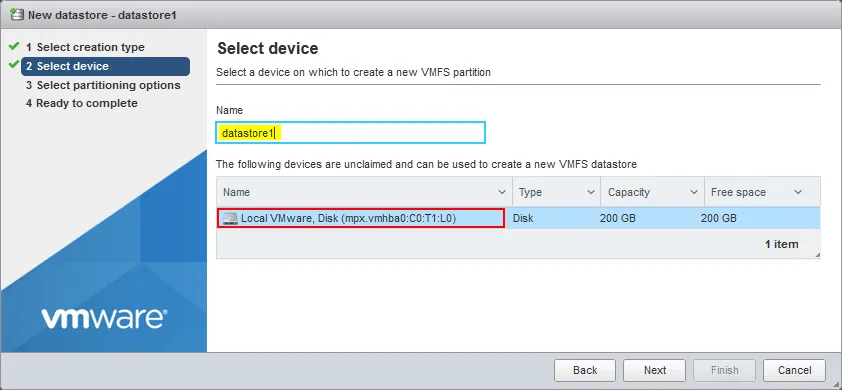Screen dimensions: 842x390
Task: Select step 2 Select device
Action: tap(105, 66)
